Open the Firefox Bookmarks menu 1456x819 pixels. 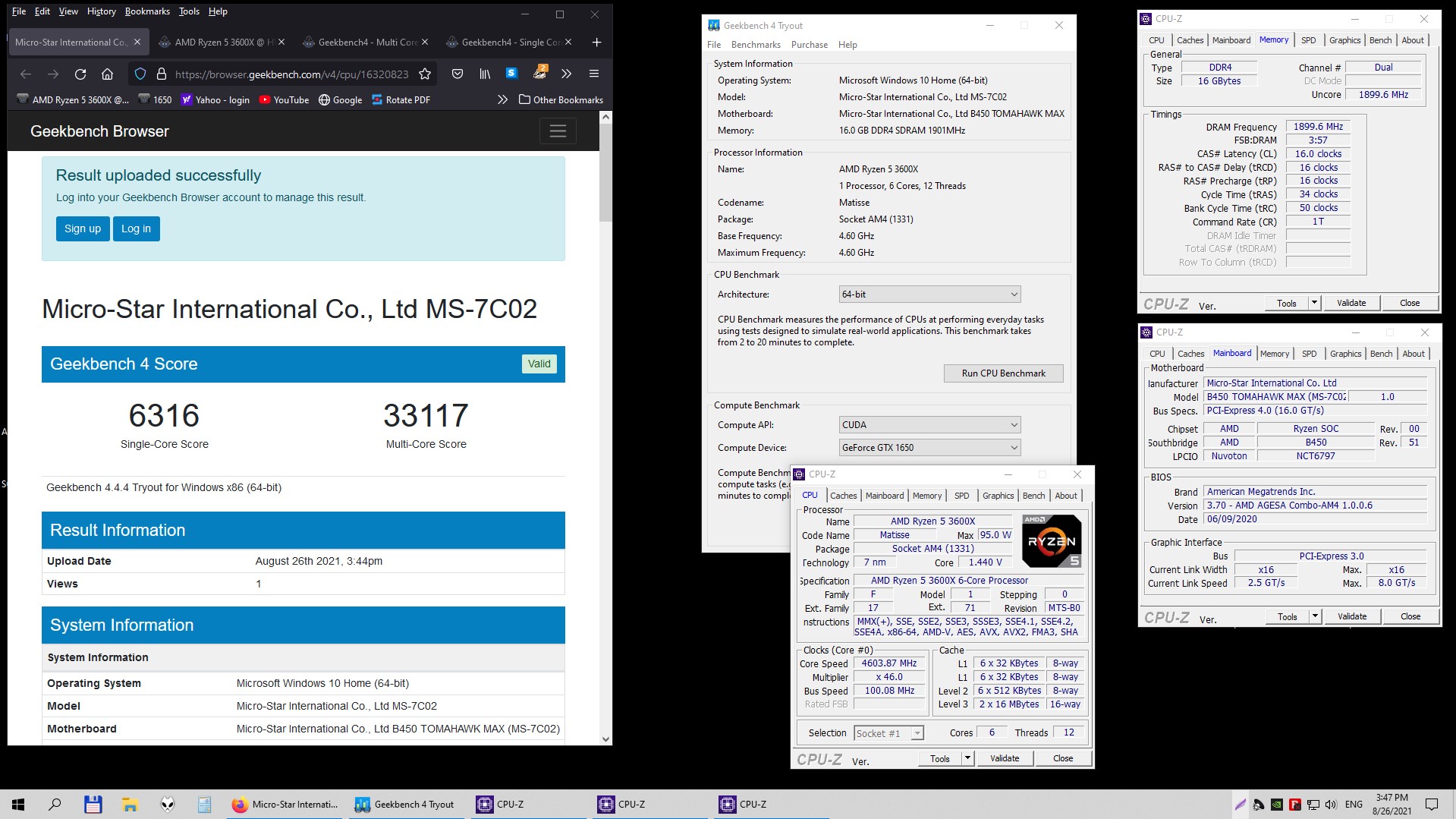tap(147, 11)
